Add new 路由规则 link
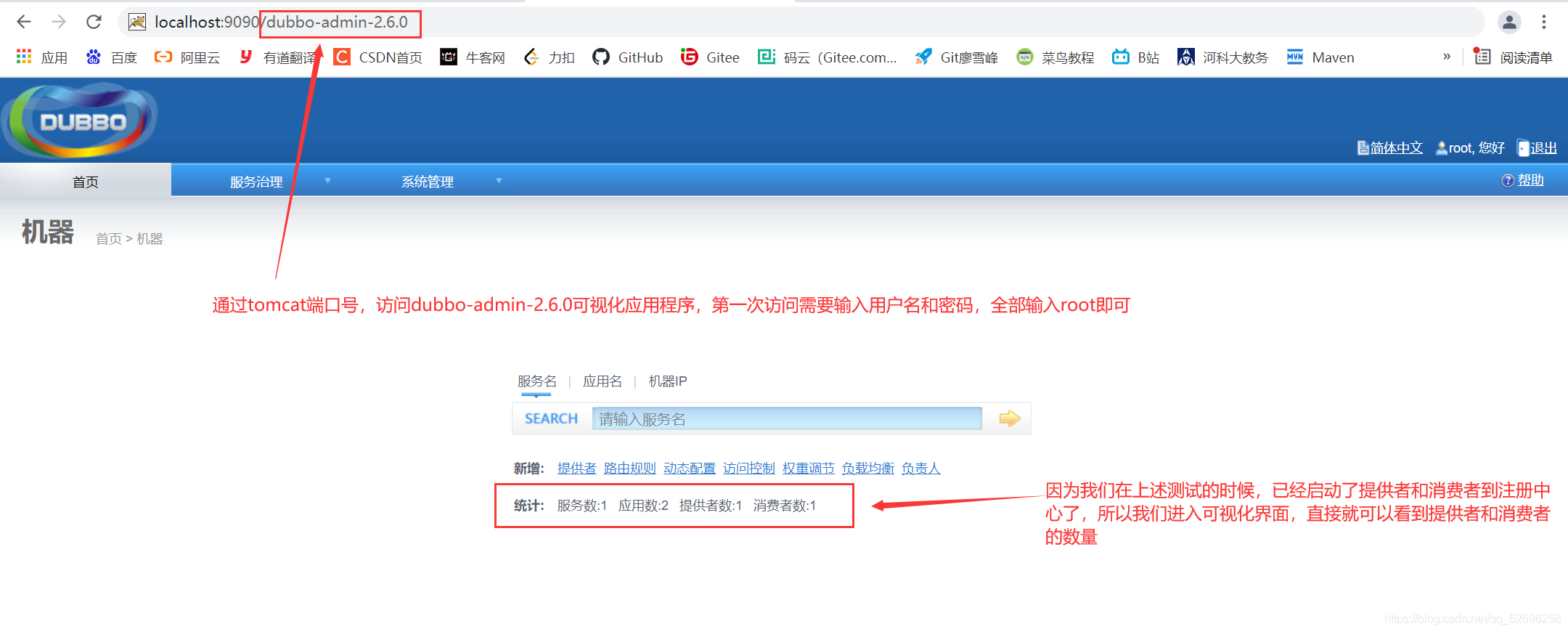Image resolution: width=1568 pixels, height=632 pixels. [629, 468]
